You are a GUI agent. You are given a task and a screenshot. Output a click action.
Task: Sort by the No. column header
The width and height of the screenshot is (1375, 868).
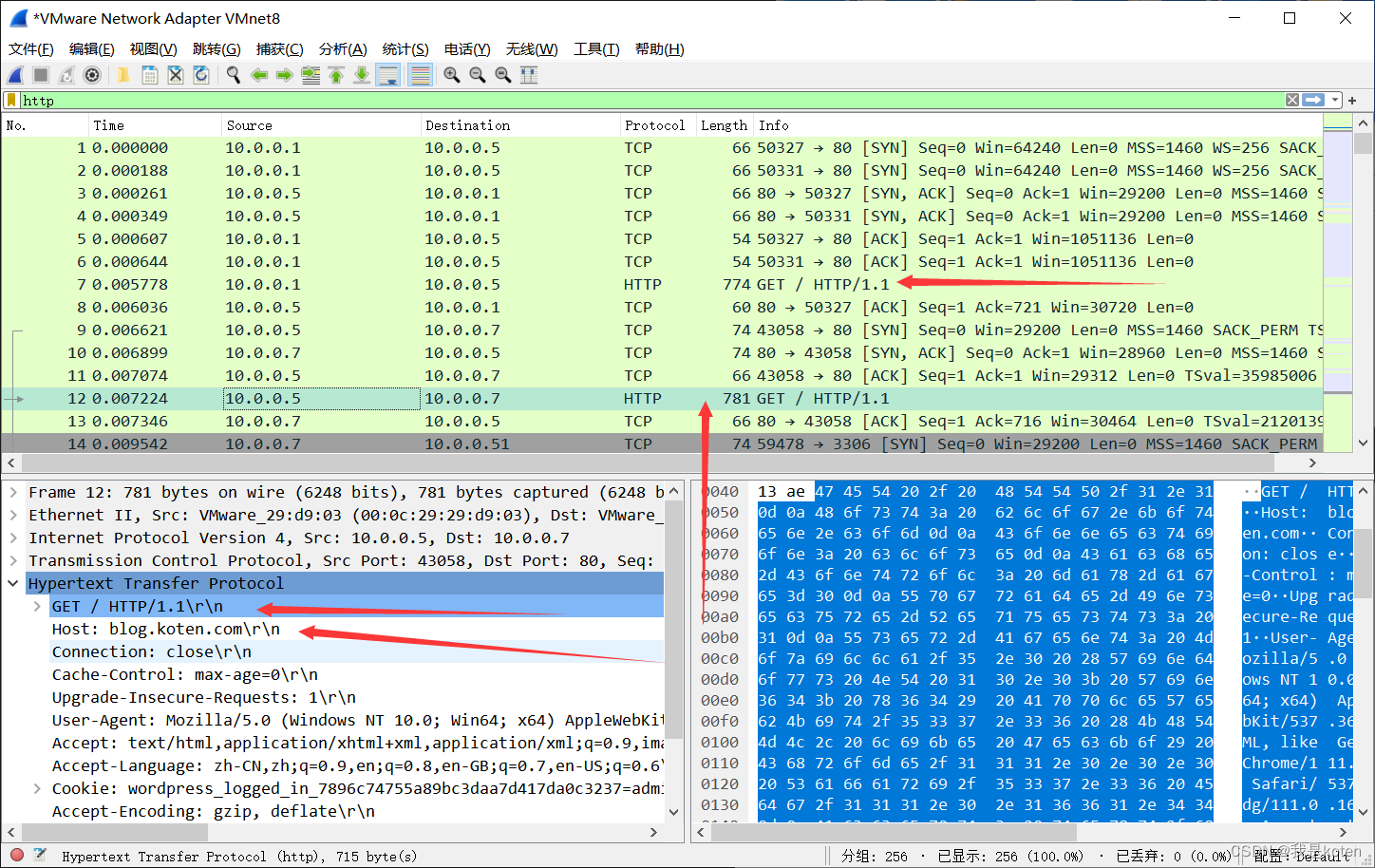pyautogui.click(x=45, y=125)
